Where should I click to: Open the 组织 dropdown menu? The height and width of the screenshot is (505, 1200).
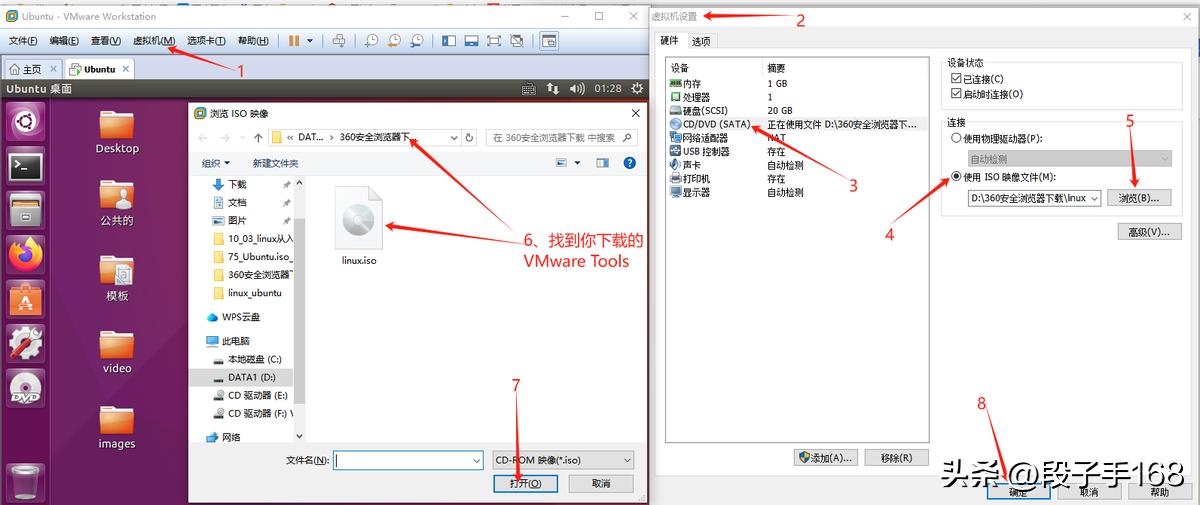215,163
